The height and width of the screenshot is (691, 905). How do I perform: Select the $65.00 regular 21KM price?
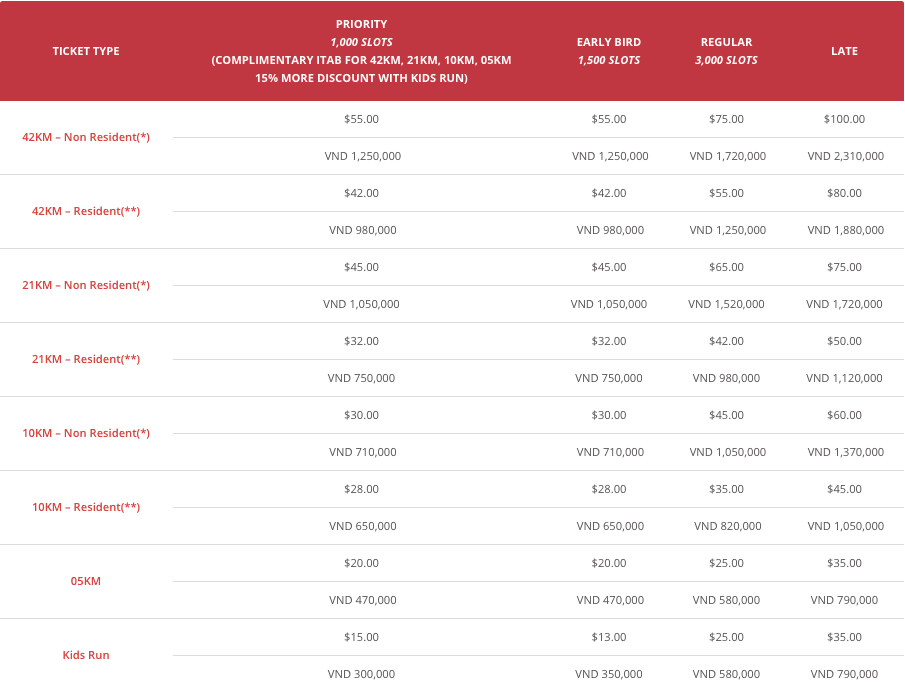coord(726,267)
